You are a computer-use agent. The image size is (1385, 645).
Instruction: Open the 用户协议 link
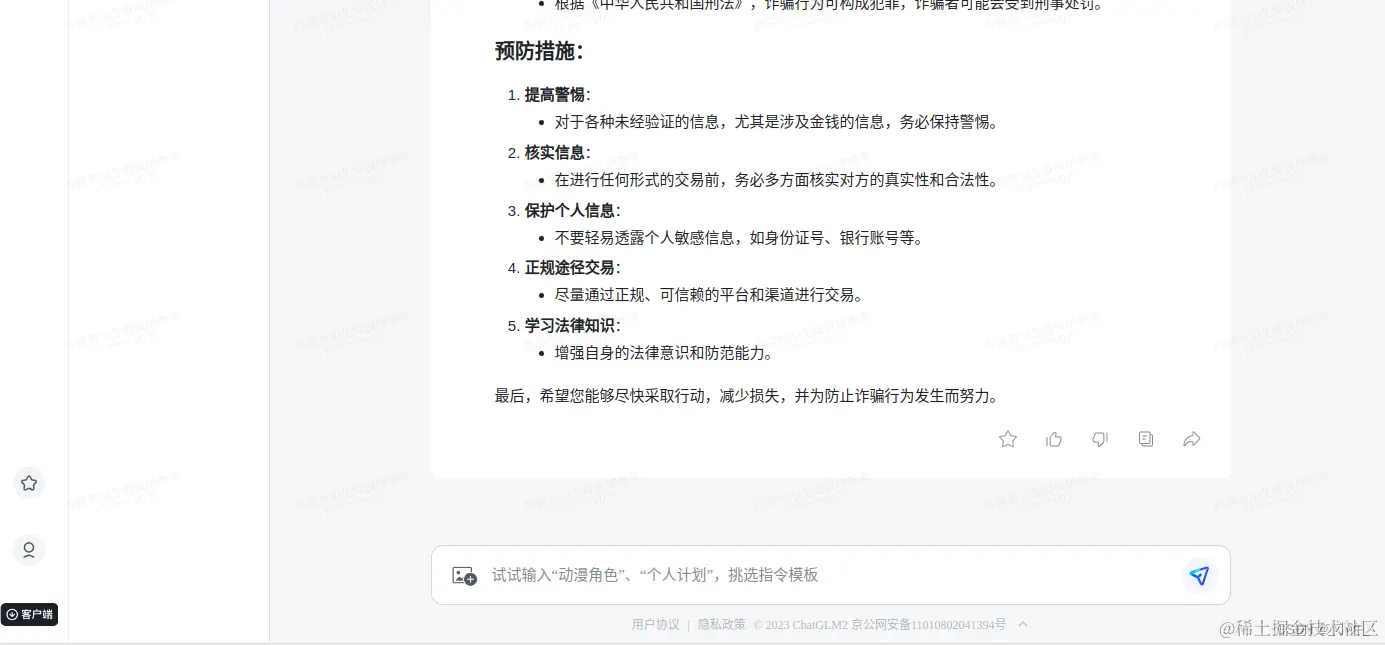point(654,623)
